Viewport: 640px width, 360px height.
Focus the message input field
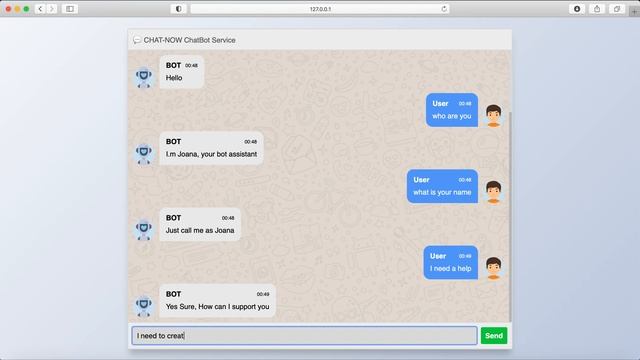pyautogui.click(x=304, y=336)
